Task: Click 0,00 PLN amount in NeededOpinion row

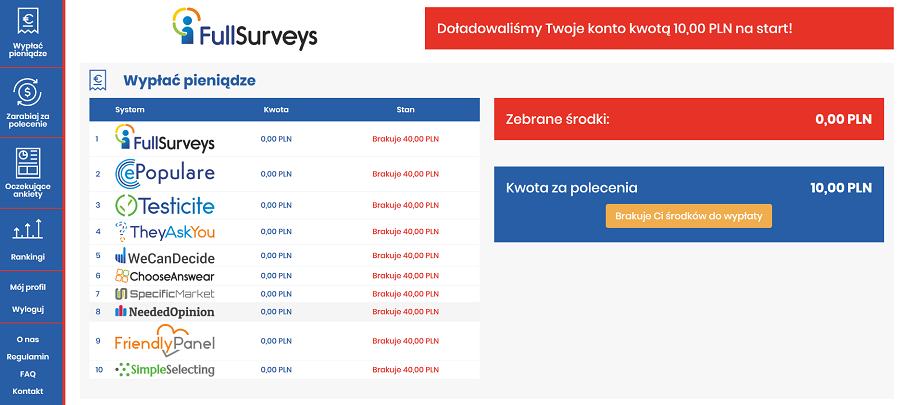Action: pos(276,311)
